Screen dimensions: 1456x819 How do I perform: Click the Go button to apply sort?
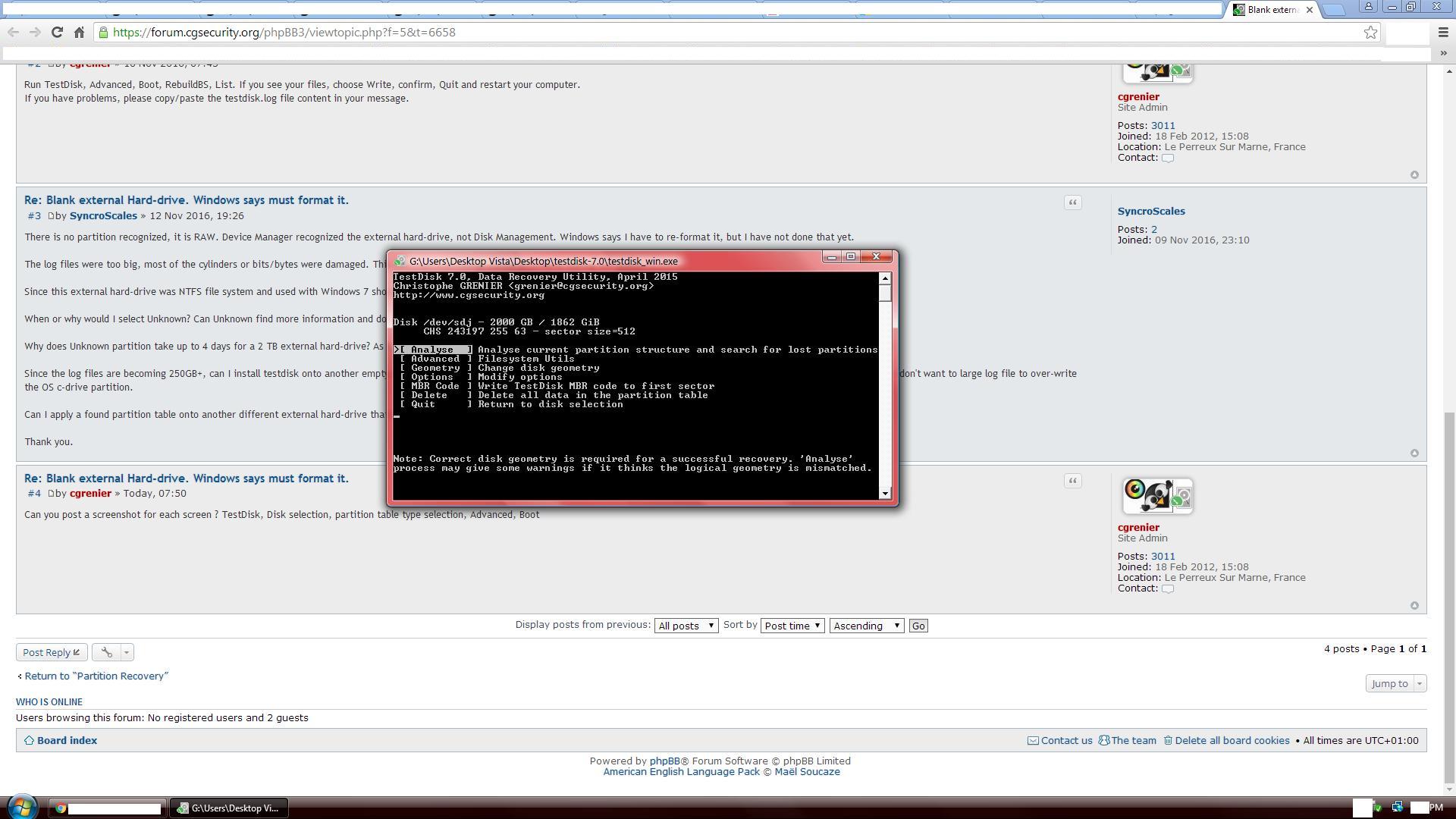pos(918,625)
